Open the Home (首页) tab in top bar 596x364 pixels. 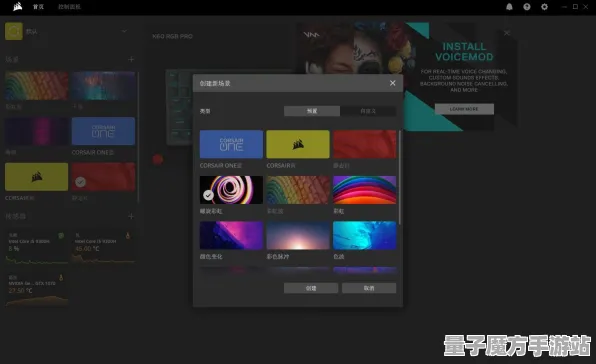click(x=38, y=7)
